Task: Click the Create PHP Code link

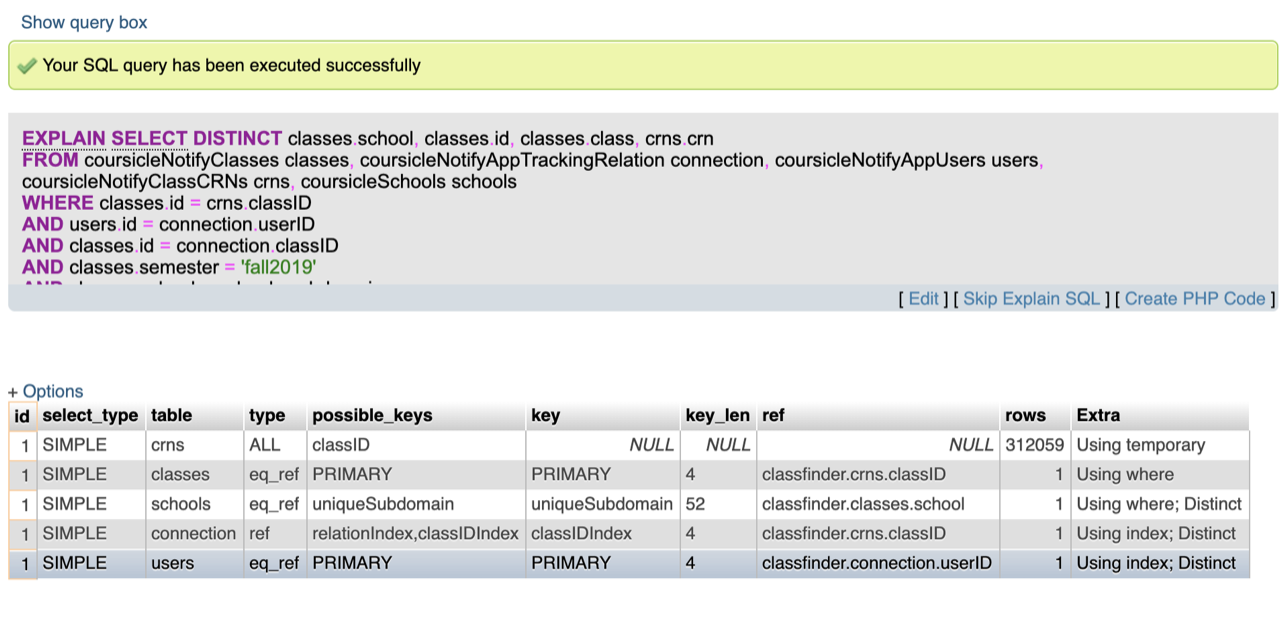Action: pos(1195,298)
